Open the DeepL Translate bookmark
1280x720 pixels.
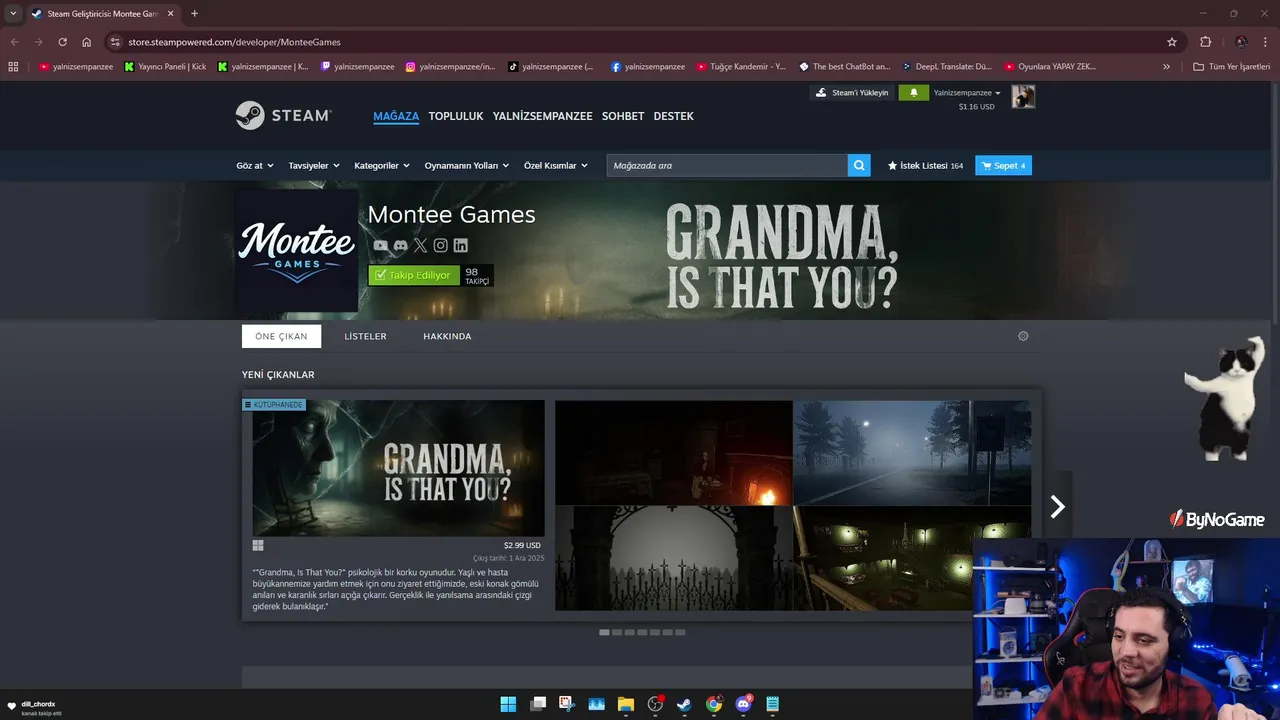coord(946,66)
